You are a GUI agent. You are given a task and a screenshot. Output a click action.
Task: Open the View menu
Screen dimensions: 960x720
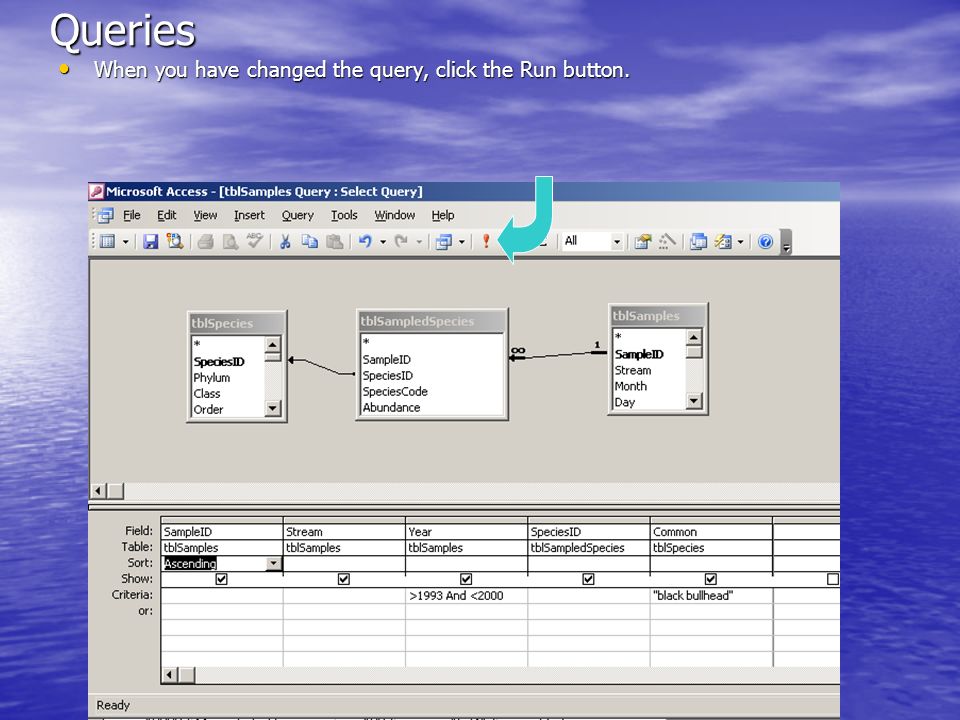pyautogui.click(x=205, y=215)
